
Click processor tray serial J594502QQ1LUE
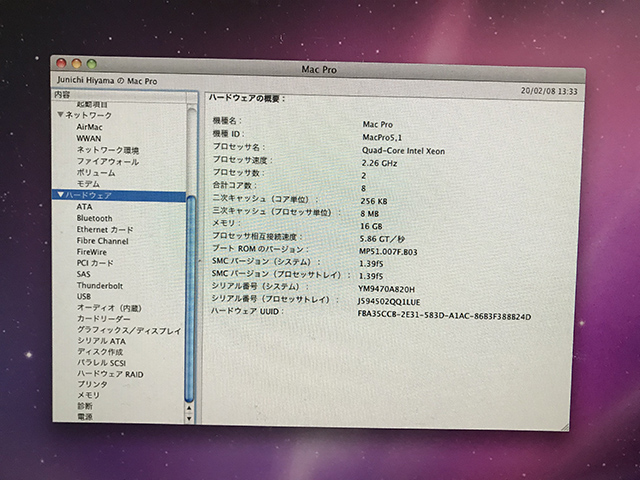point(389,302)
